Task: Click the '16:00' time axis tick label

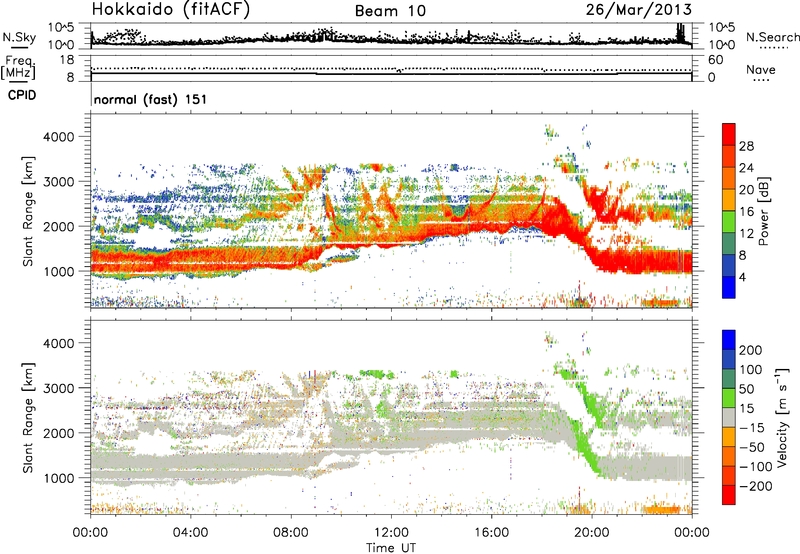Action: click(x=491, y=533)
